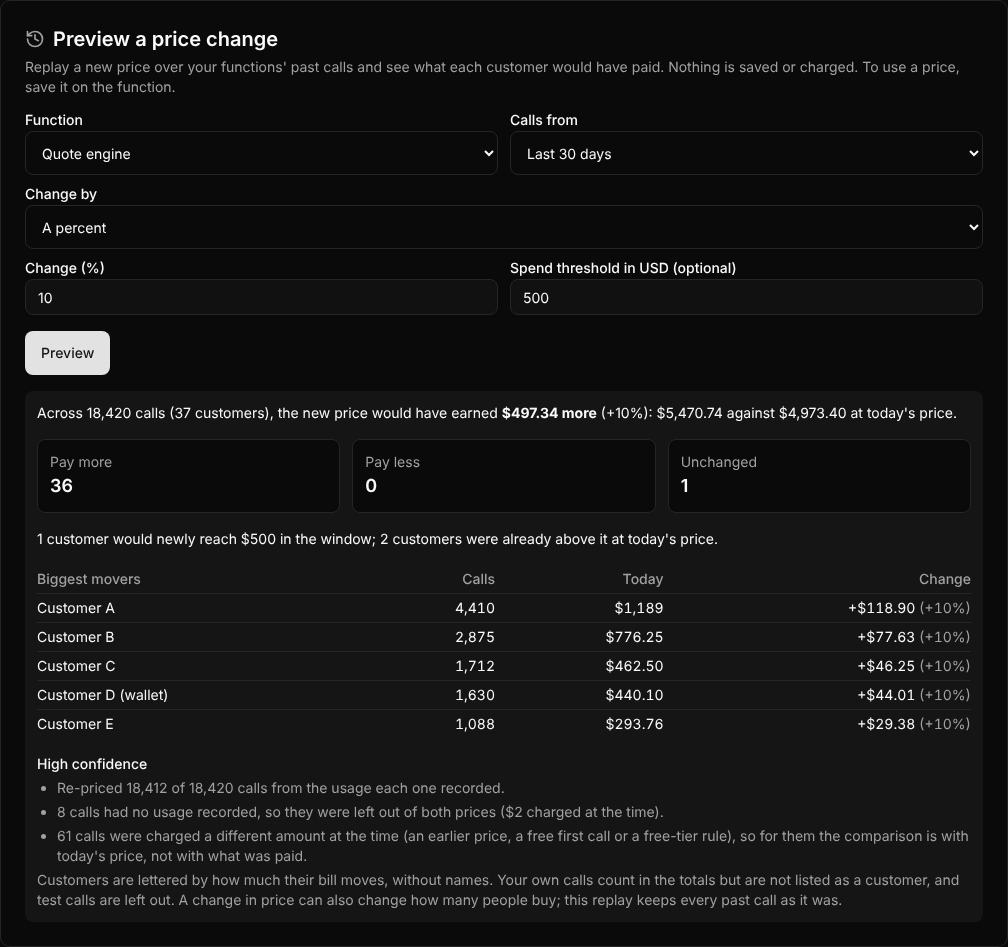1008x947 pixels.
Task: Click the $776.25 today amount
Action: pos(634,636)
